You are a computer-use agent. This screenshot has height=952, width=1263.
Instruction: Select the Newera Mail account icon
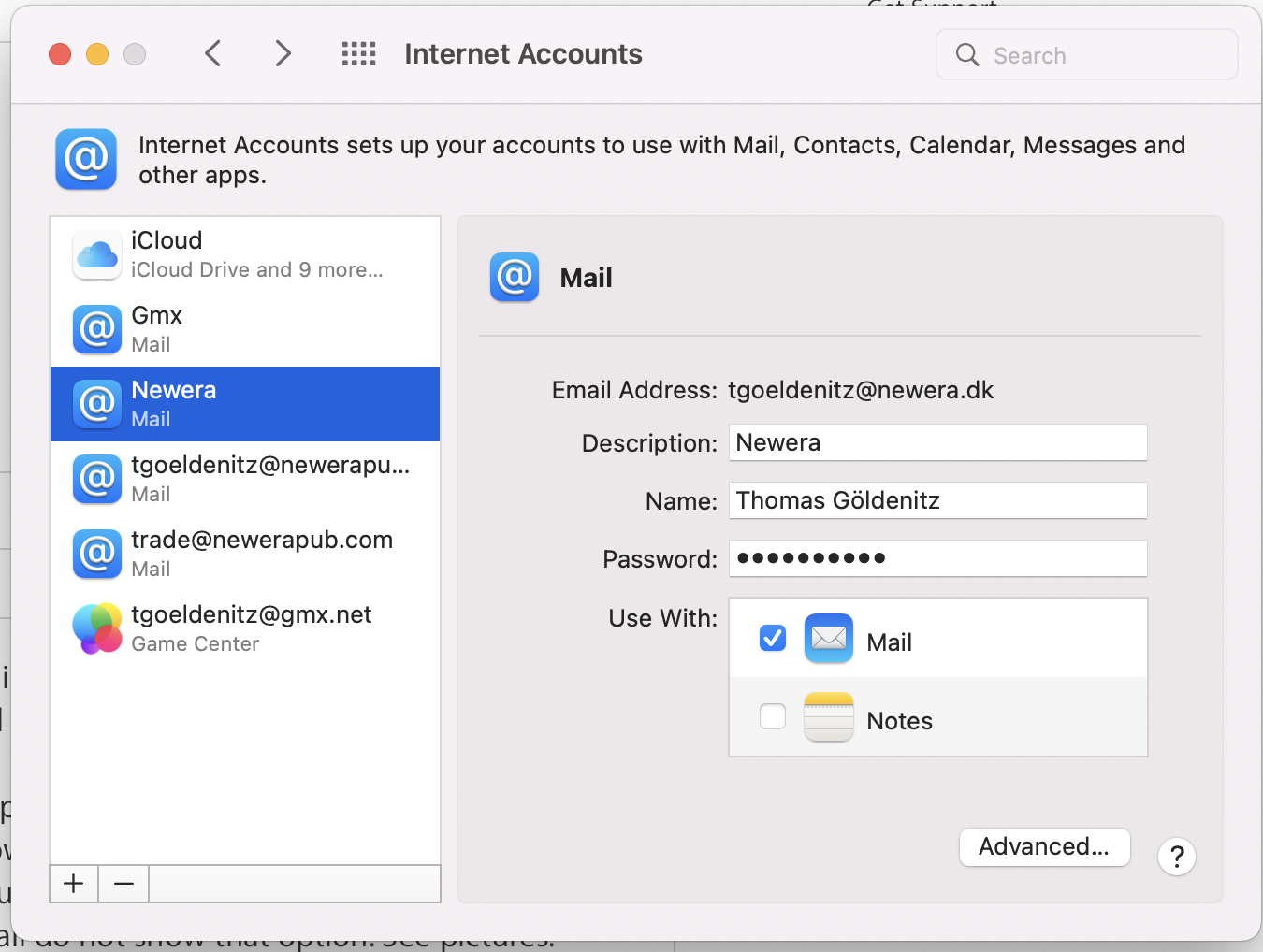click(x=96, y=404)
